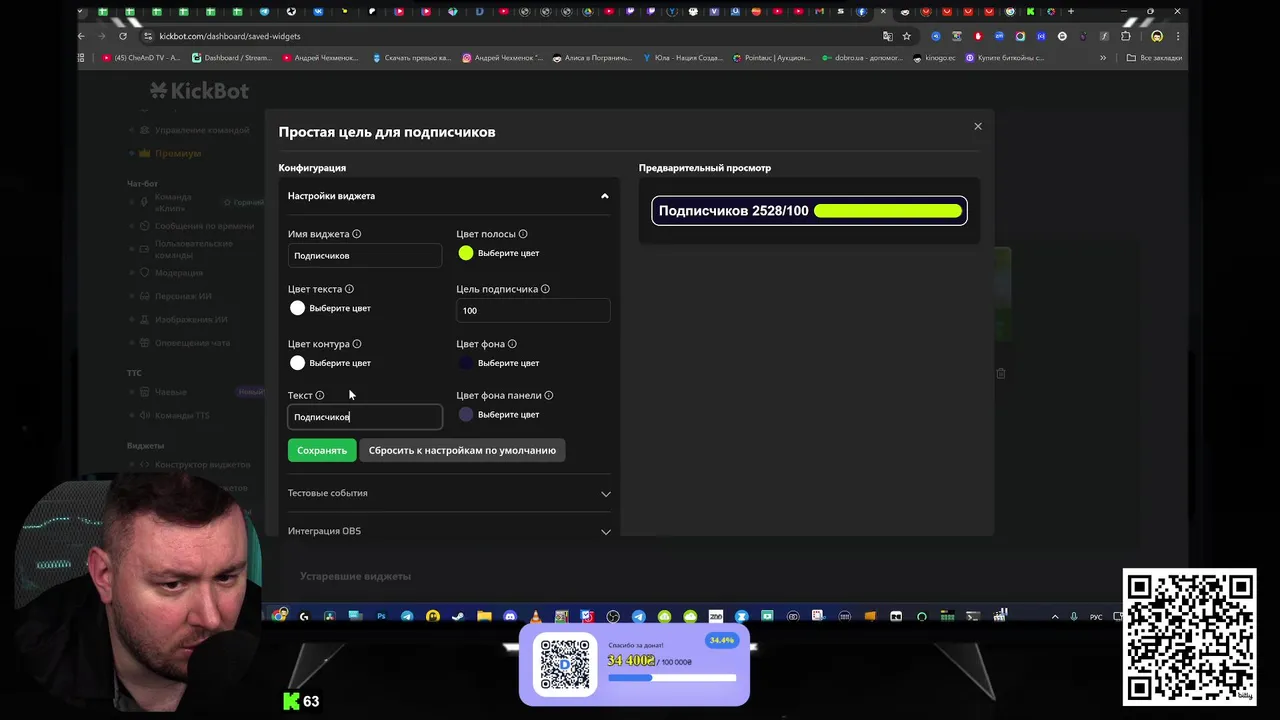Click Сохранить to save the widget
Screen dimensions: 1280x720
[x=322, y=450]
